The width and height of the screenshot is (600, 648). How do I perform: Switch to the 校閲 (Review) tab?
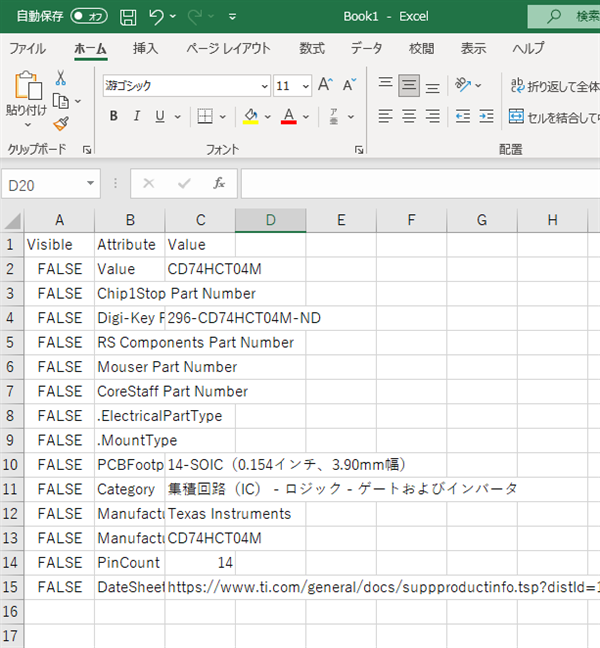point(421,49)
